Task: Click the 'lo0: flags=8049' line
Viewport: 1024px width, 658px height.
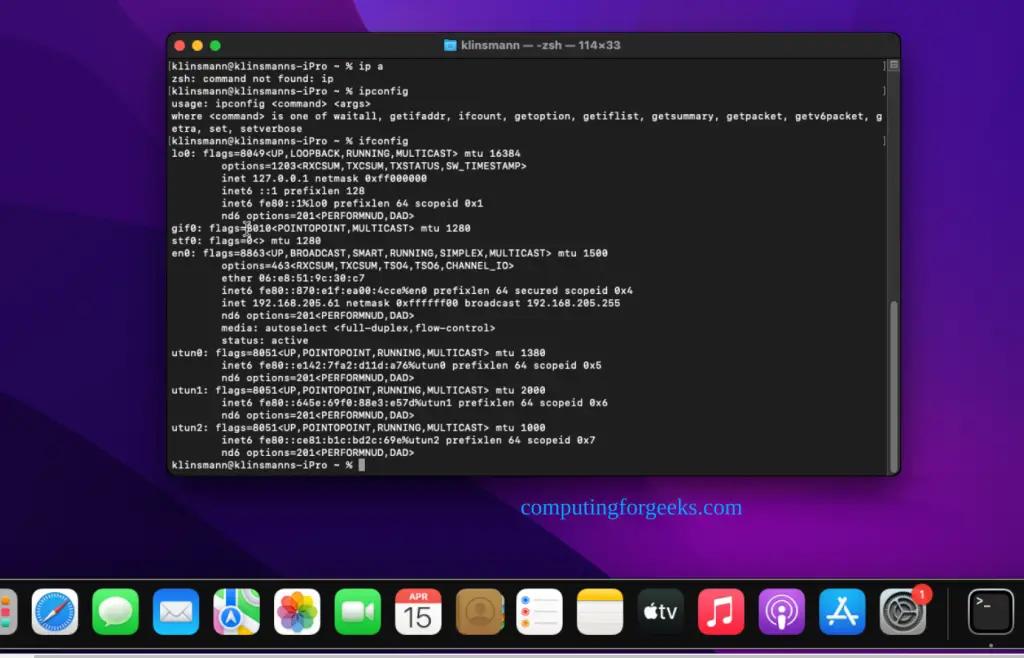Action: [346, 154]
